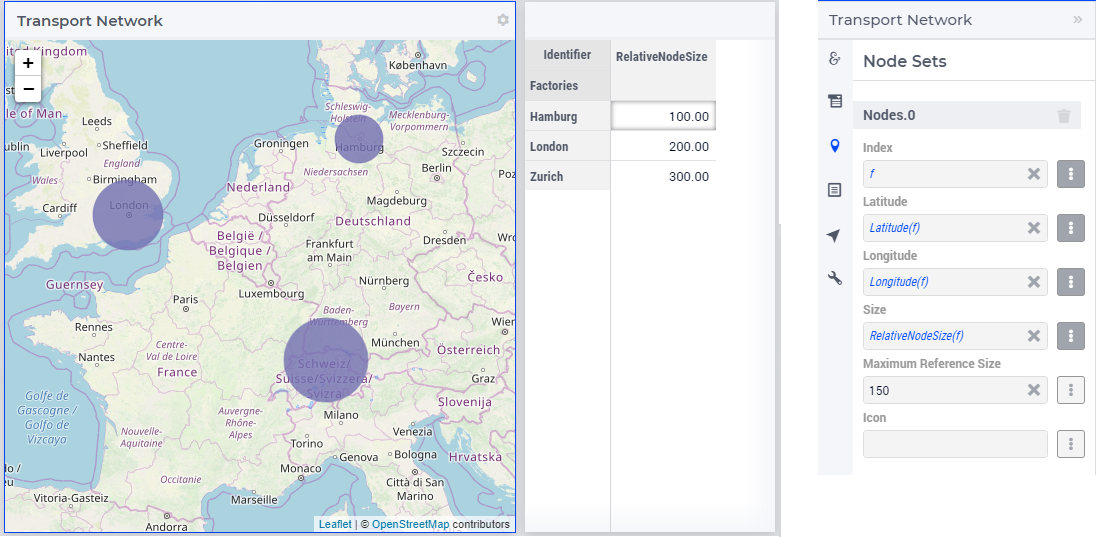
Task: Clear the Latitude field value
Action: click(x=1034, y=228)
